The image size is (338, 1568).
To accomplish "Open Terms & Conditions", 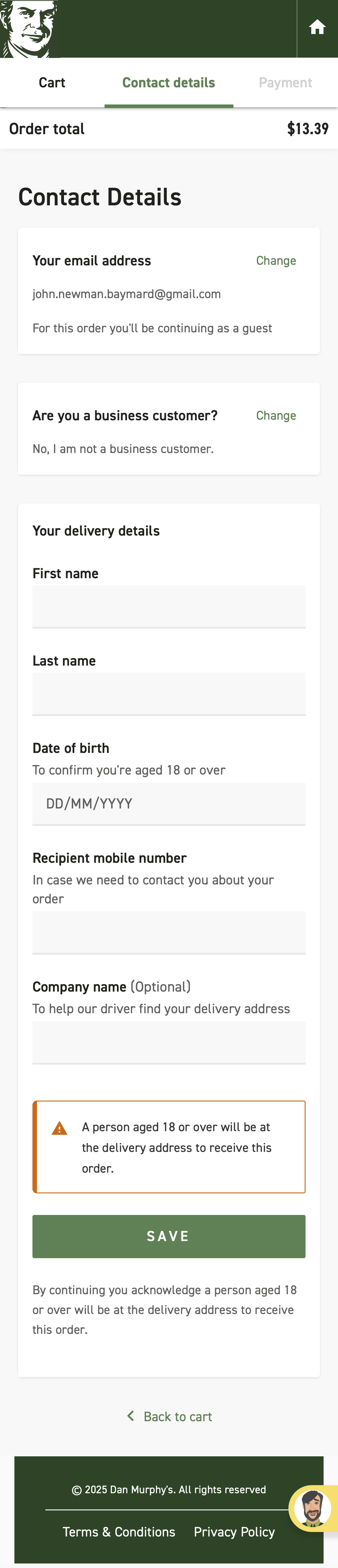I will (119, 1532).
